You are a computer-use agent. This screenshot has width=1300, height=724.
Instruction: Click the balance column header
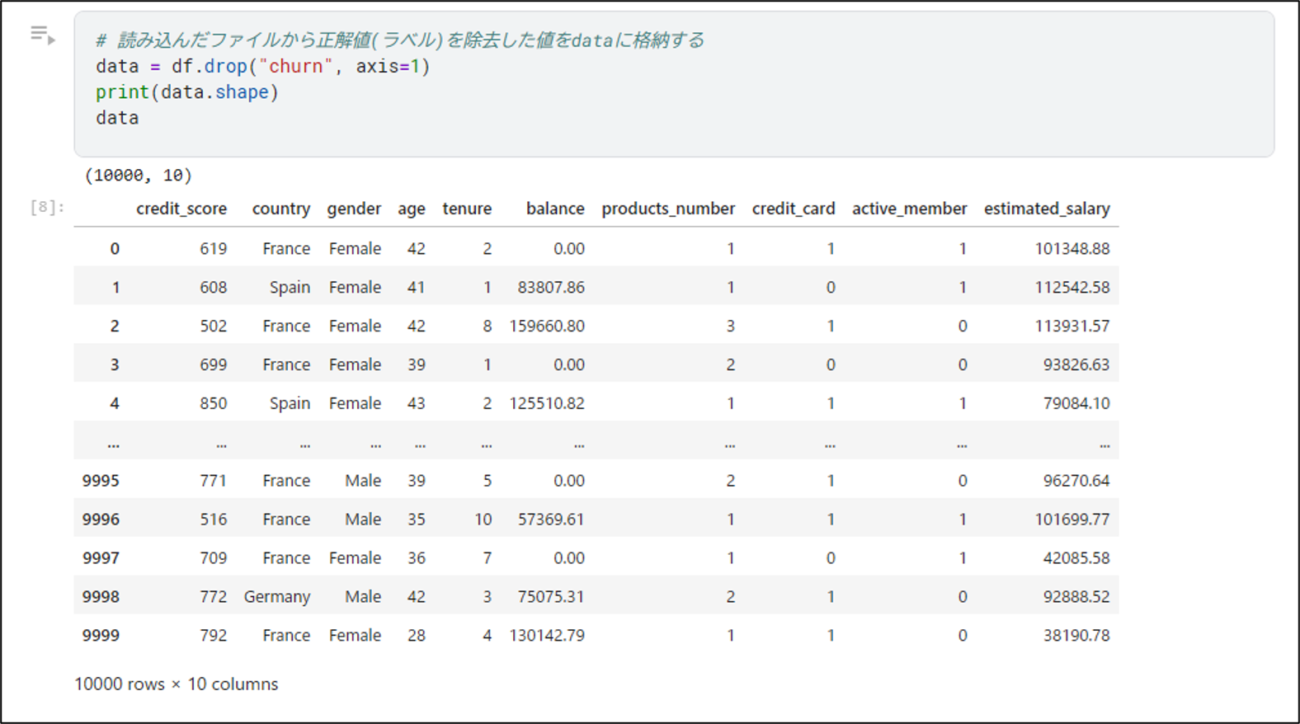pyautogui.click(x=555, y=209)
